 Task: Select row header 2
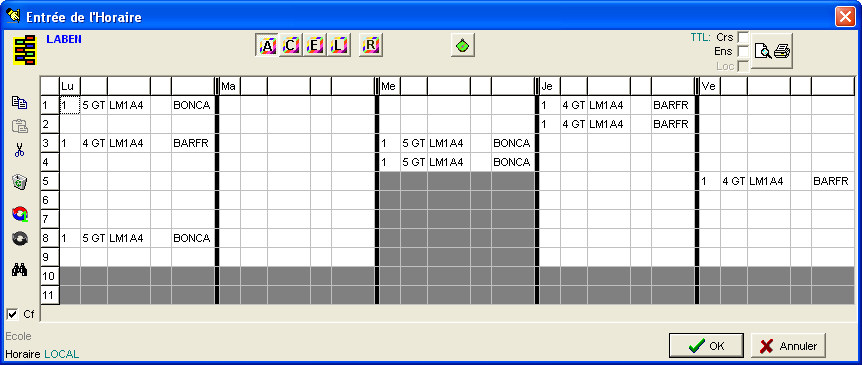coord(50,124)
